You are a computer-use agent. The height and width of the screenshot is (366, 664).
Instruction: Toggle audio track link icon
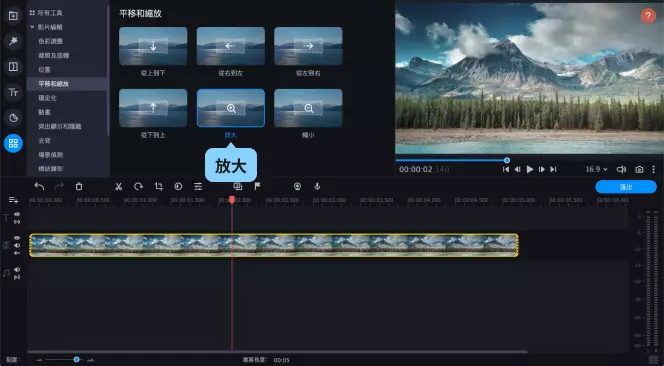point(17,277)
